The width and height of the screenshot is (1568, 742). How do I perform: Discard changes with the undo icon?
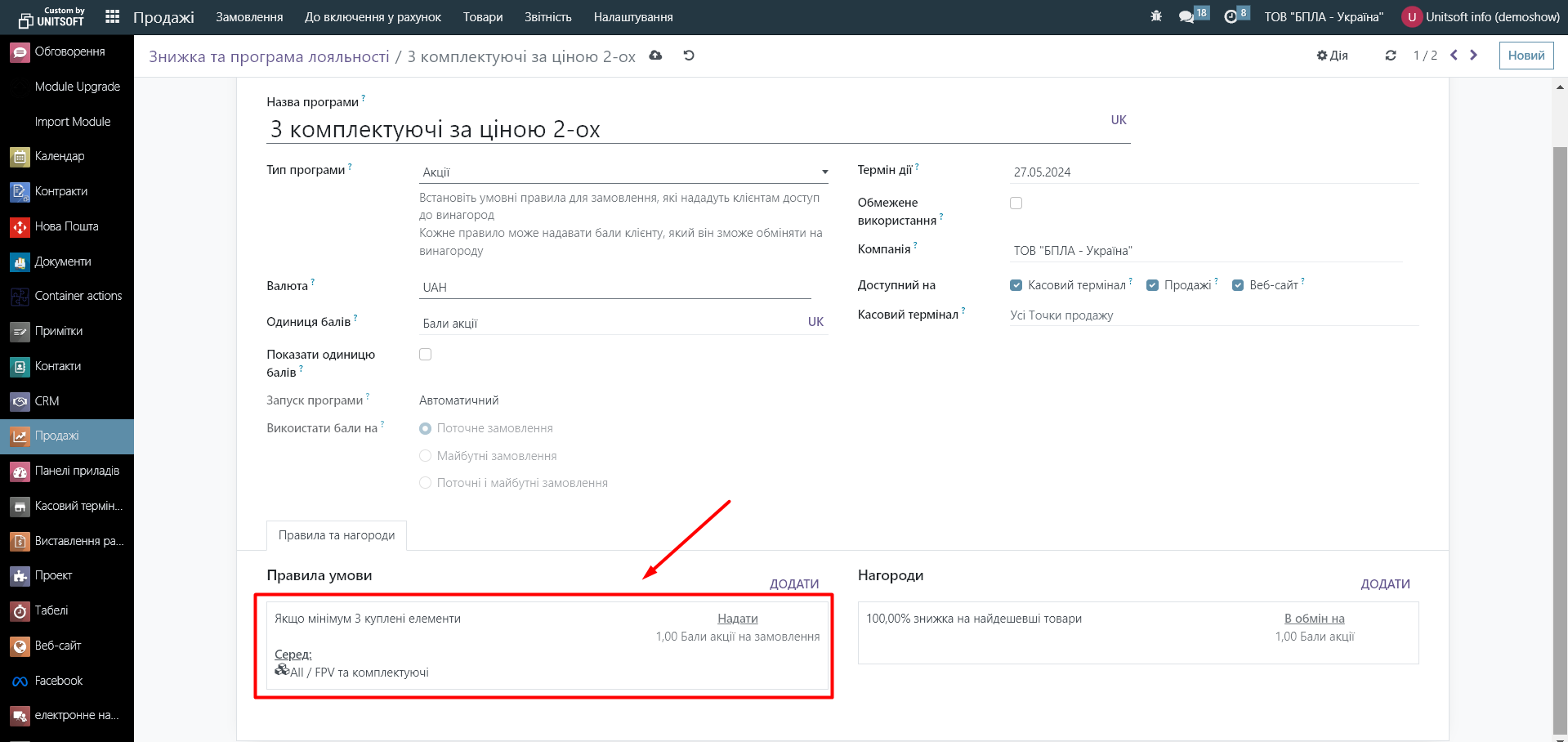(689, 56)
